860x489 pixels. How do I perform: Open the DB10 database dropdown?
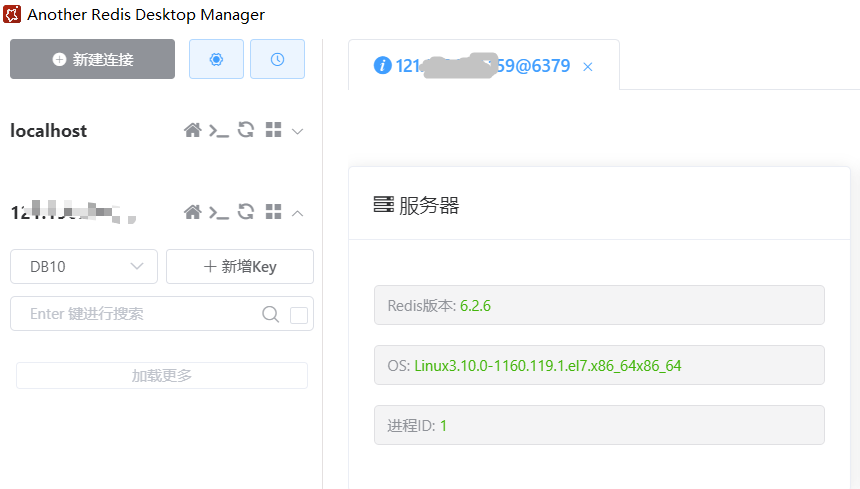pos(84,266)
